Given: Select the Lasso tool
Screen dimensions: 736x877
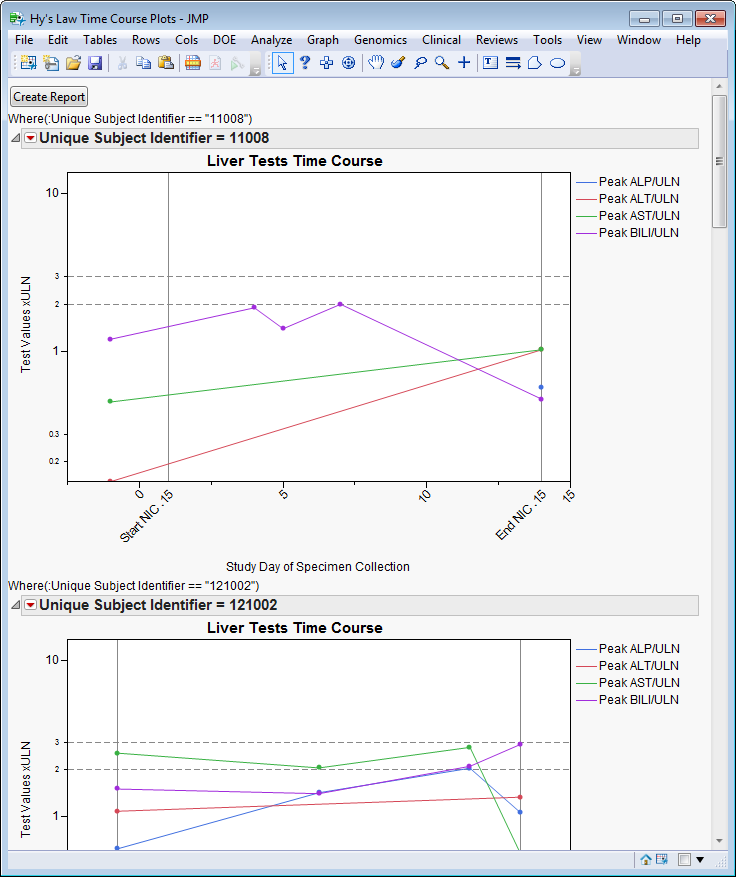Looking at the screenshot, I should click(x=420, y=63).
